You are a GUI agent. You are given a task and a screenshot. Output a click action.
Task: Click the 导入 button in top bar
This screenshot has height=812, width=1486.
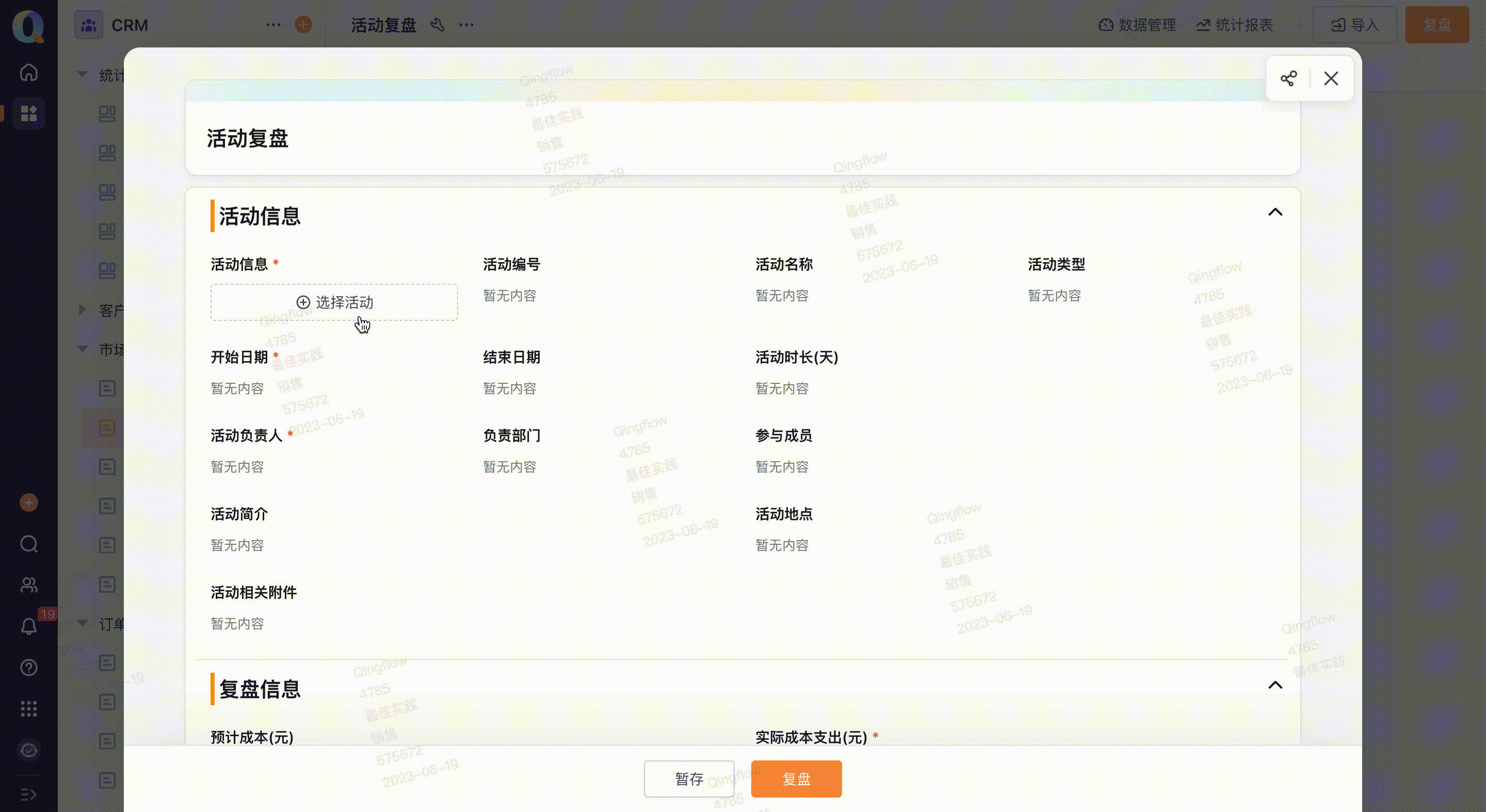point(1354,25)
